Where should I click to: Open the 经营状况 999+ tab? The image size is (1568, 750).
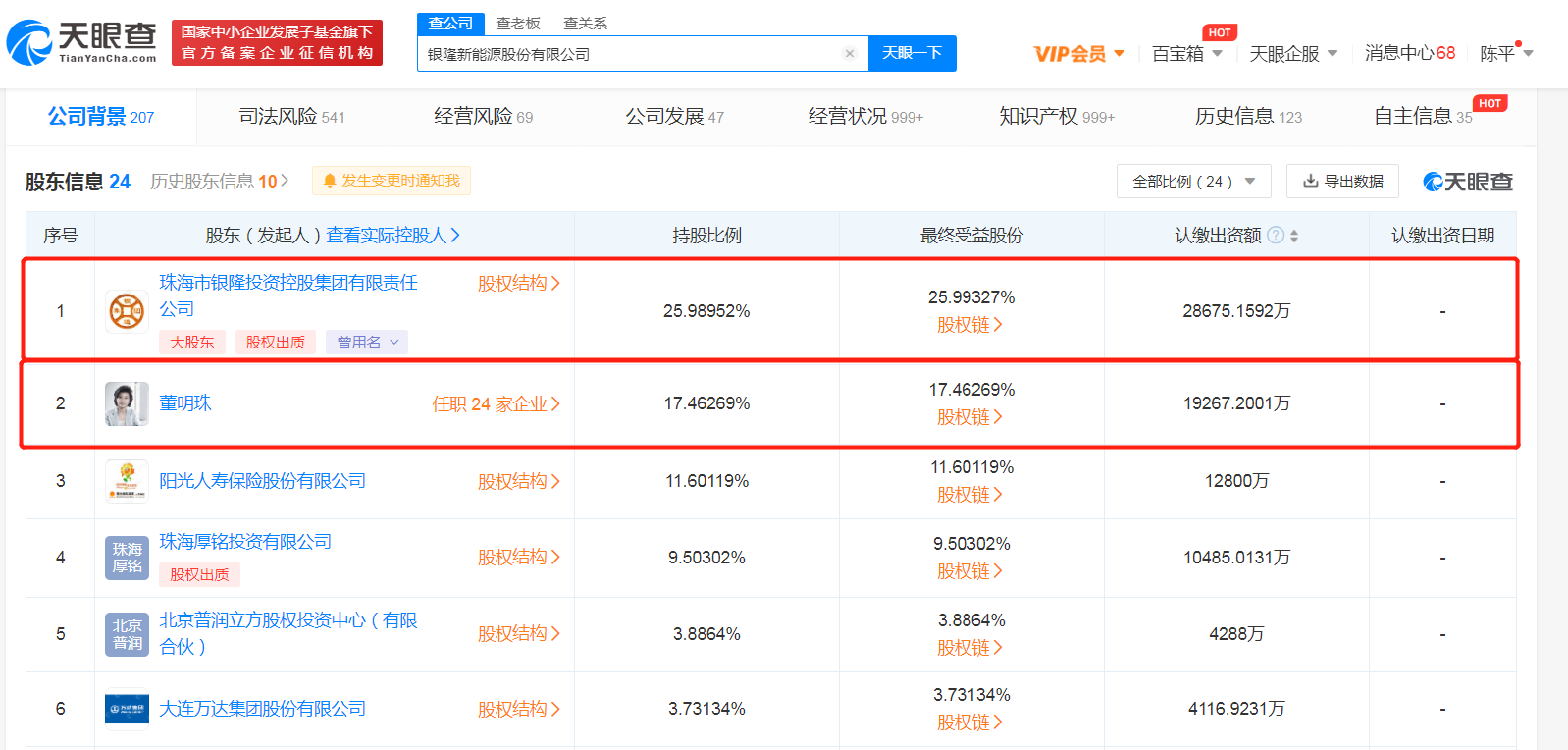[x=865, y=117]
